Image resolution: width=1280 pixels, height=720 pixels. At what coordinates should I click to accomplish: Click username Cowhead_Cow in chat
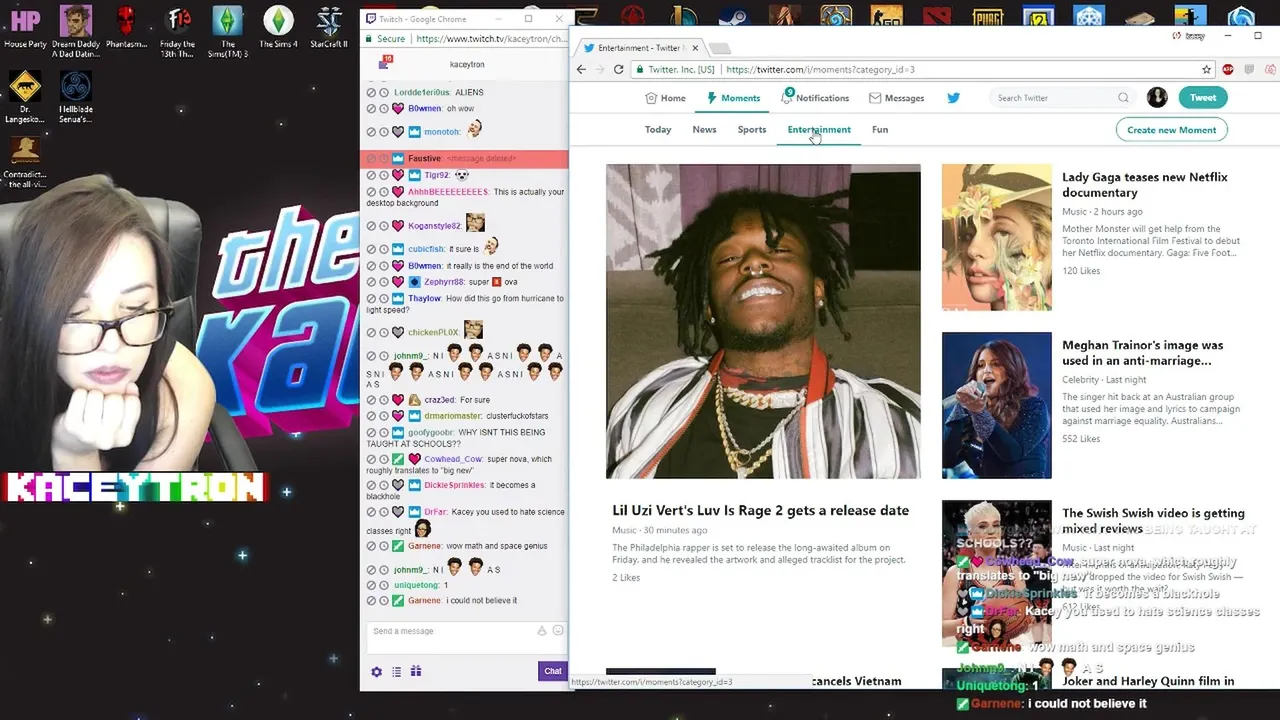click(x=454, y=459)
